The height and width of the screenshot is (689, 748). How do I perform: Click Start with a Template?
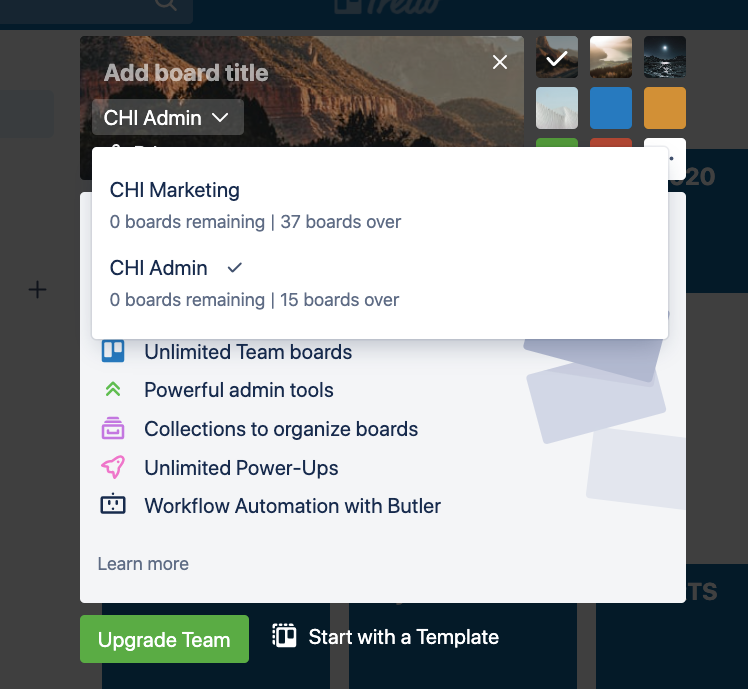click(x=385, y=637)
